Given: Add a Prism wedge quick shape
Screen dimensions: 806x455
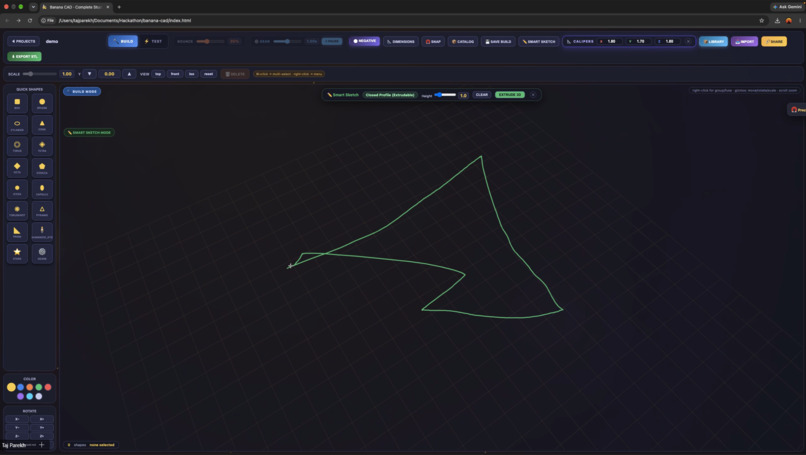Looking at the screenshot, I should pyautogui.click(x=17, y=232).
